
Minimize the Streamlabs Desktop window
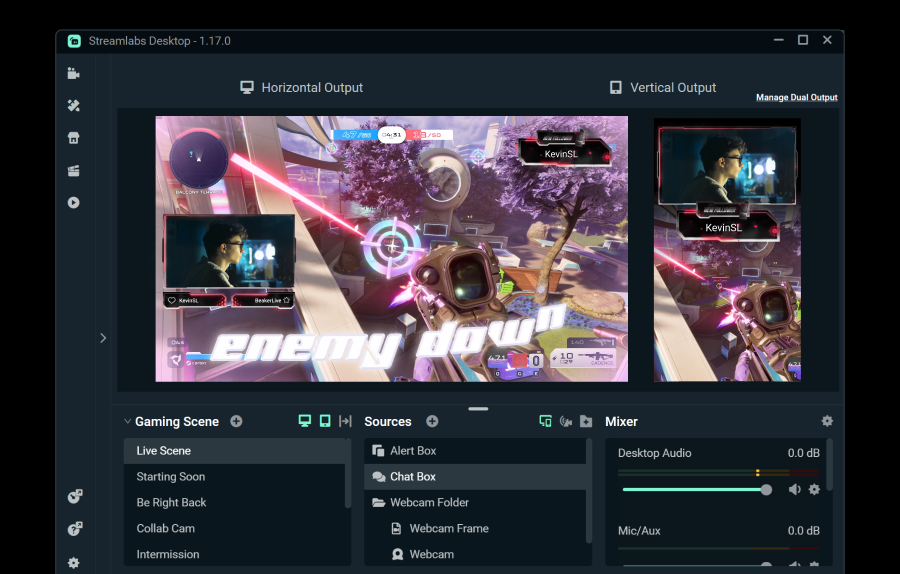tap(778, 40)
